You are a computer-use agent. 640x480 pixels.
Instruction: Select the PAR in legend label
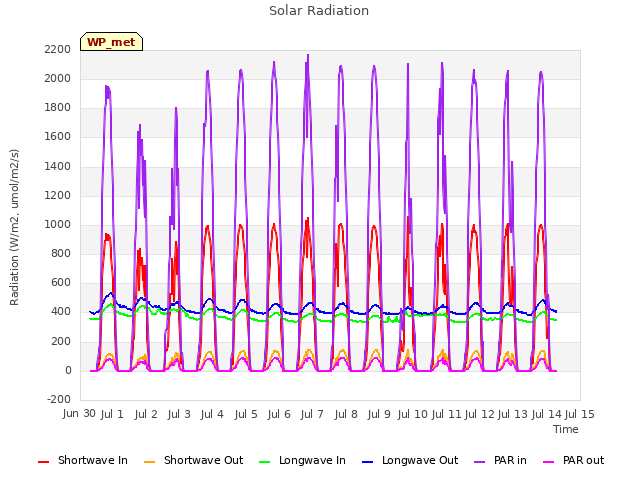(510, 460)
